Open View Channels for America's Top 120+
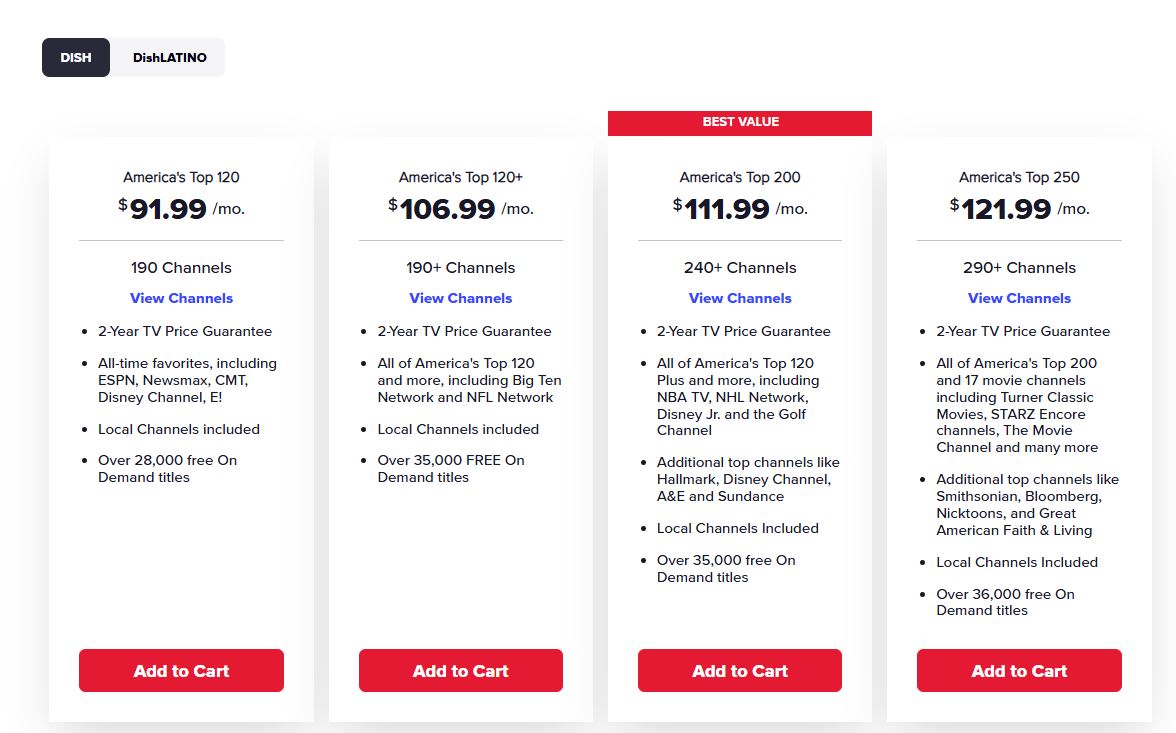Screen dimensions: 1176x733 [x=460, y=298]
